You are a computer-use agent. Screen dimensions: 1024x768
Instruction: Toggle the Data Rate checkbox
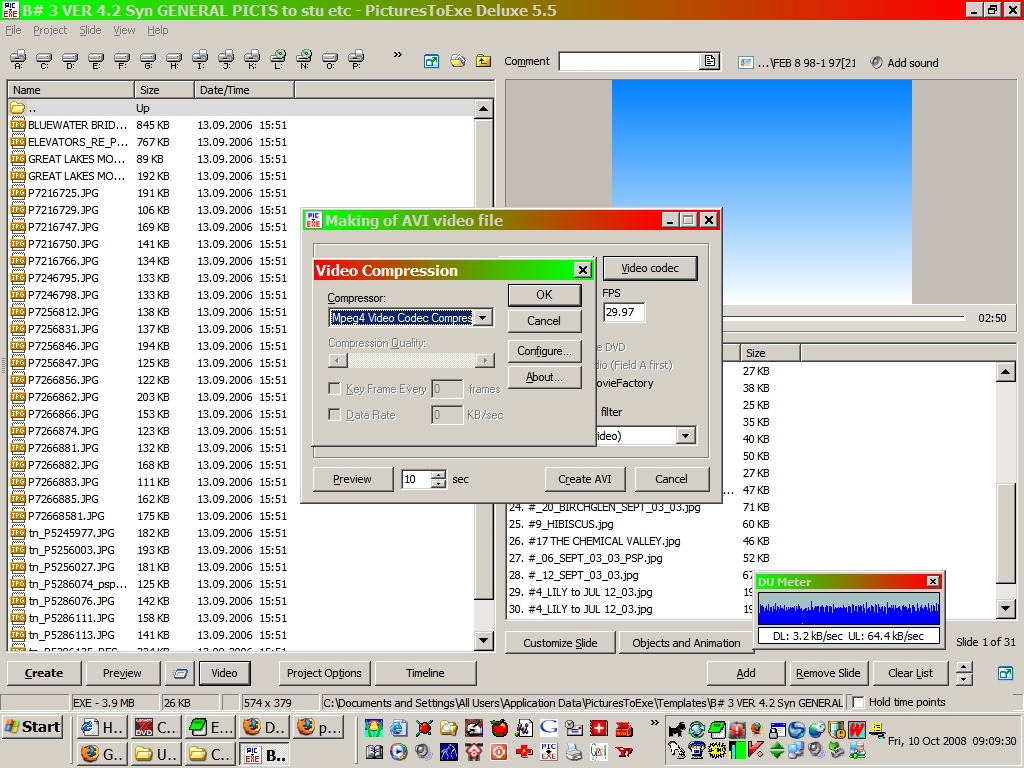click(335, 415)
